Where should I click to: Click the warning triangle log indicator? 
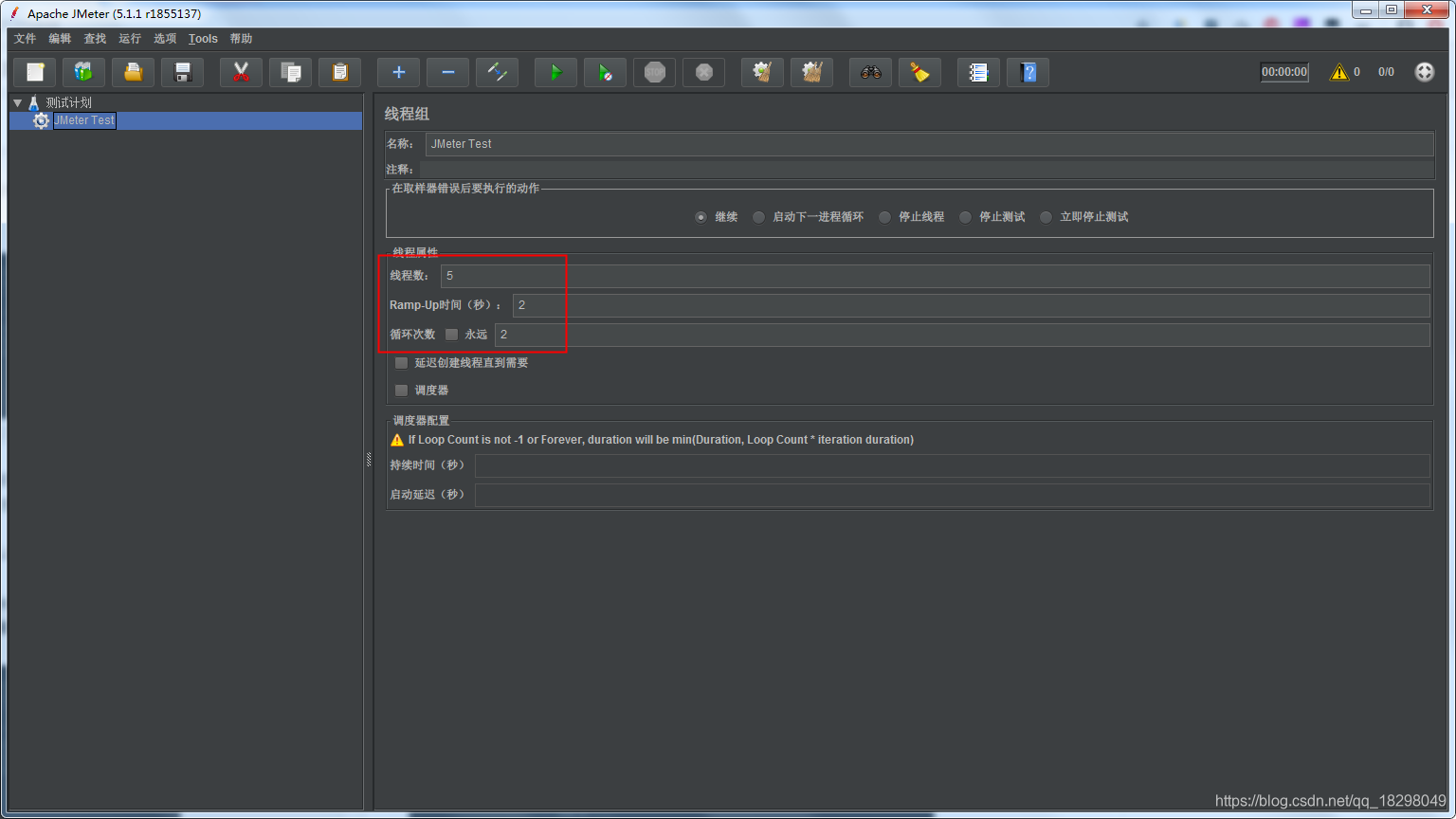coord(1339,72)
